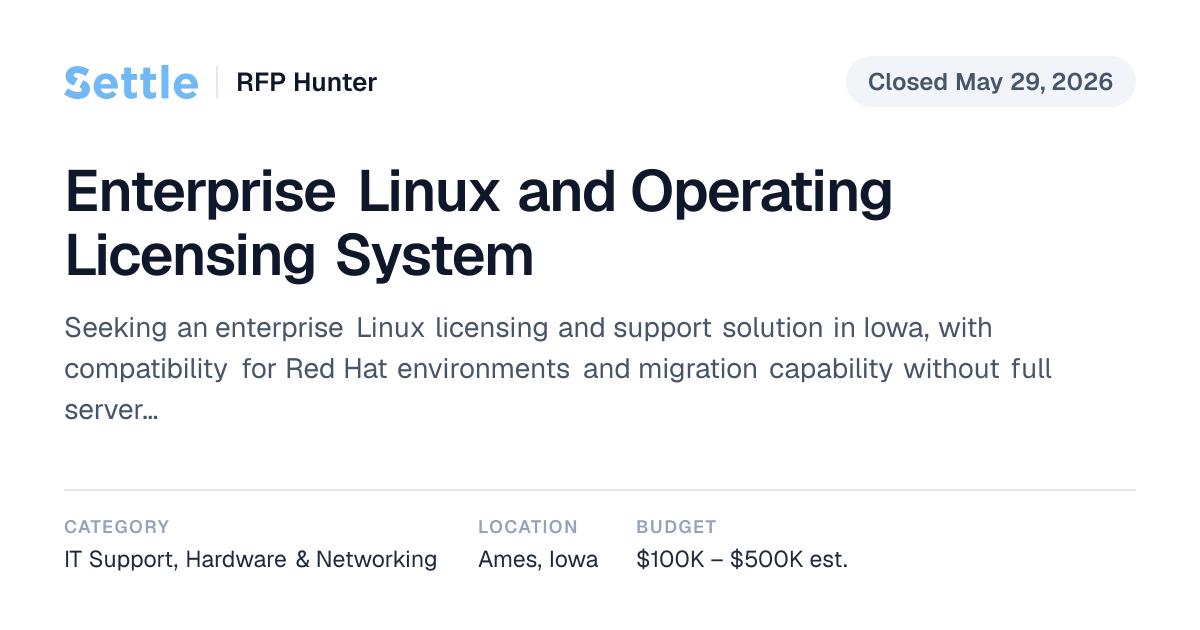The height and width of the screenshot is (630, 1200).
Task: Select IT Support, Hardware & Networking value
Action: click(251, 559)
